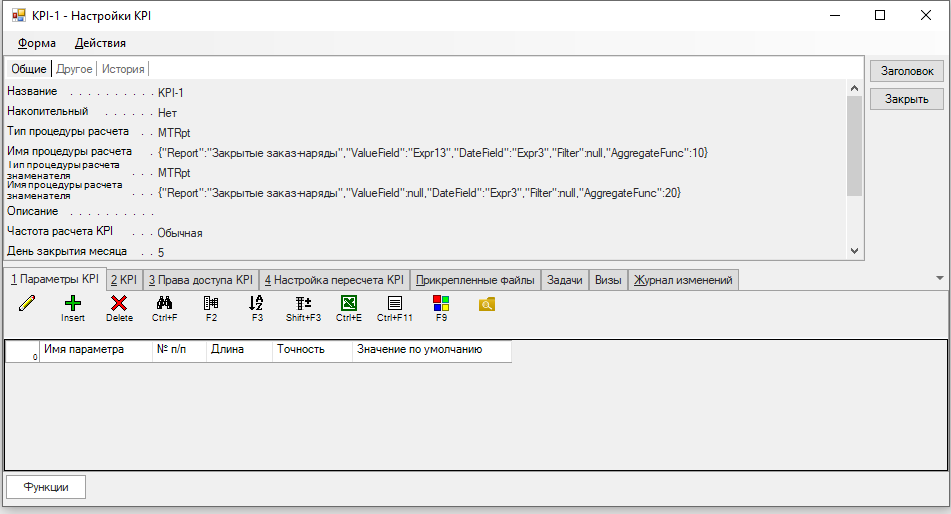Switch to the Права доступа KPI tab
Viewport: 951px width, 514px height.
click(201, 280)
